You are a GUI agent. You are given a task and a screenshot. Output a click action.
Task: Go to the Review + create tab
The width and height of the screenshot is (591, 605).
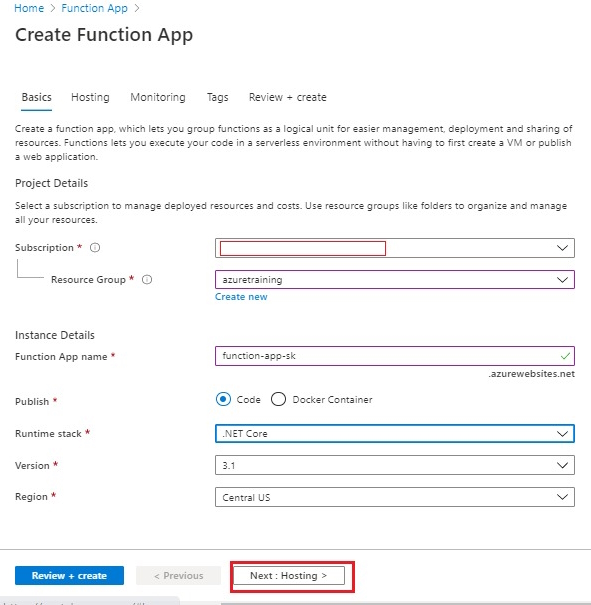pos(288,97)
